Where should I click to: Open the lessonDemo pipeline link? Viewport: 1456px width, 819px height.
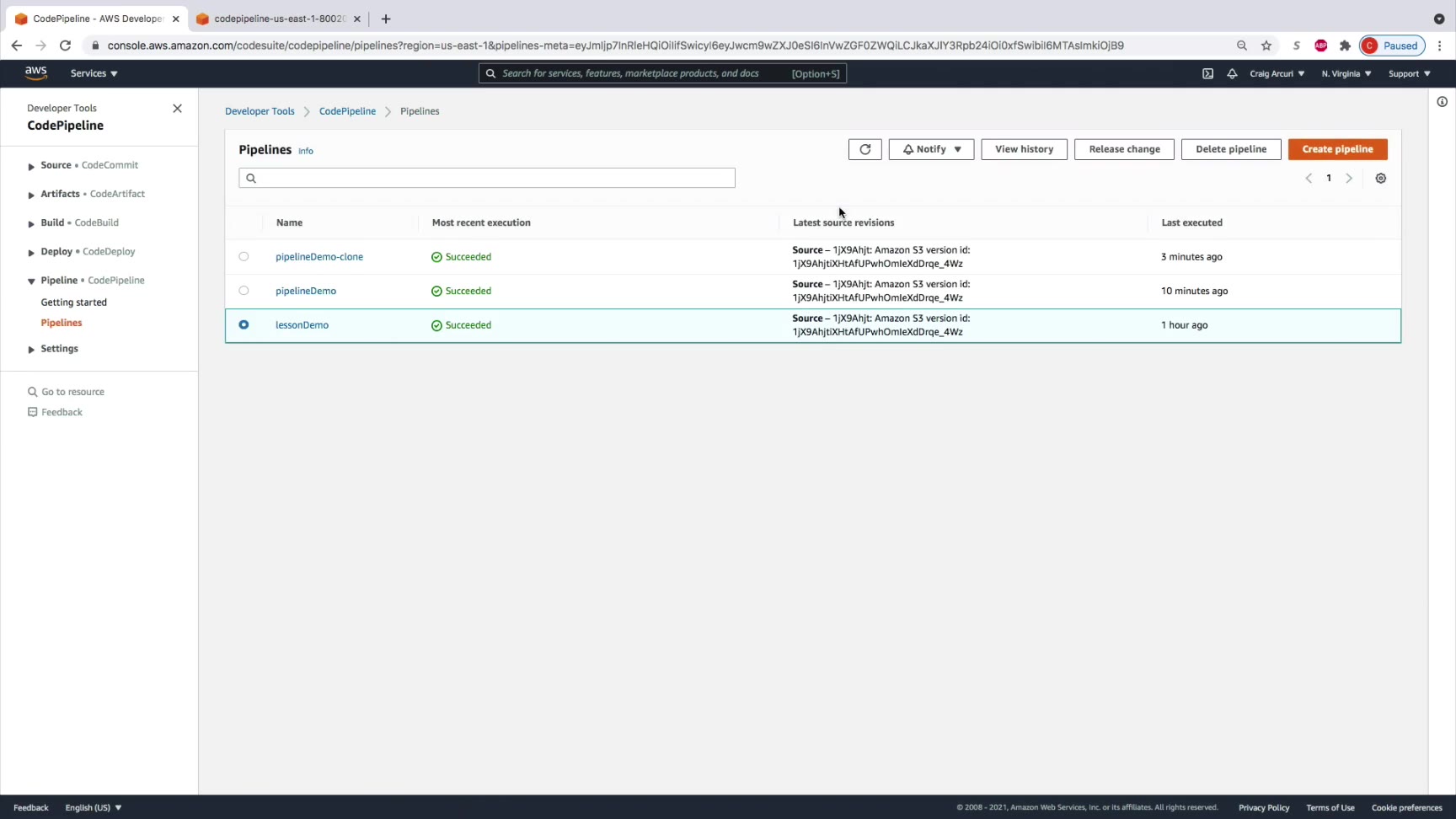(x=302, y=325)
